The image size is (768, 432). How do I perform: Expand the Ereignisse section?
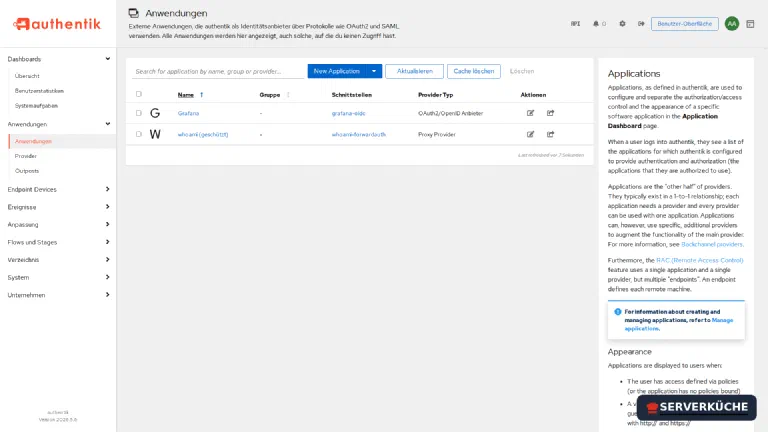pyautogui.click(x=108, y=207)
